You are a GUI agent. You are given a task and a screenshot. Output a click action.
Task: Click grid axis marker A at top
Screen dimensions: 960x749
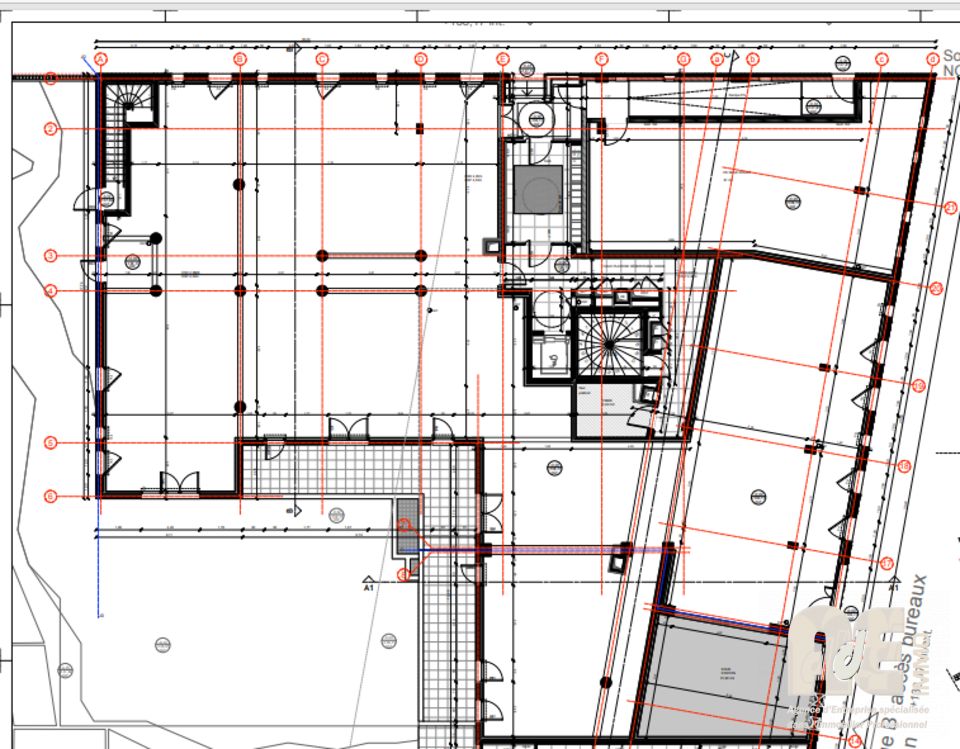100,60
